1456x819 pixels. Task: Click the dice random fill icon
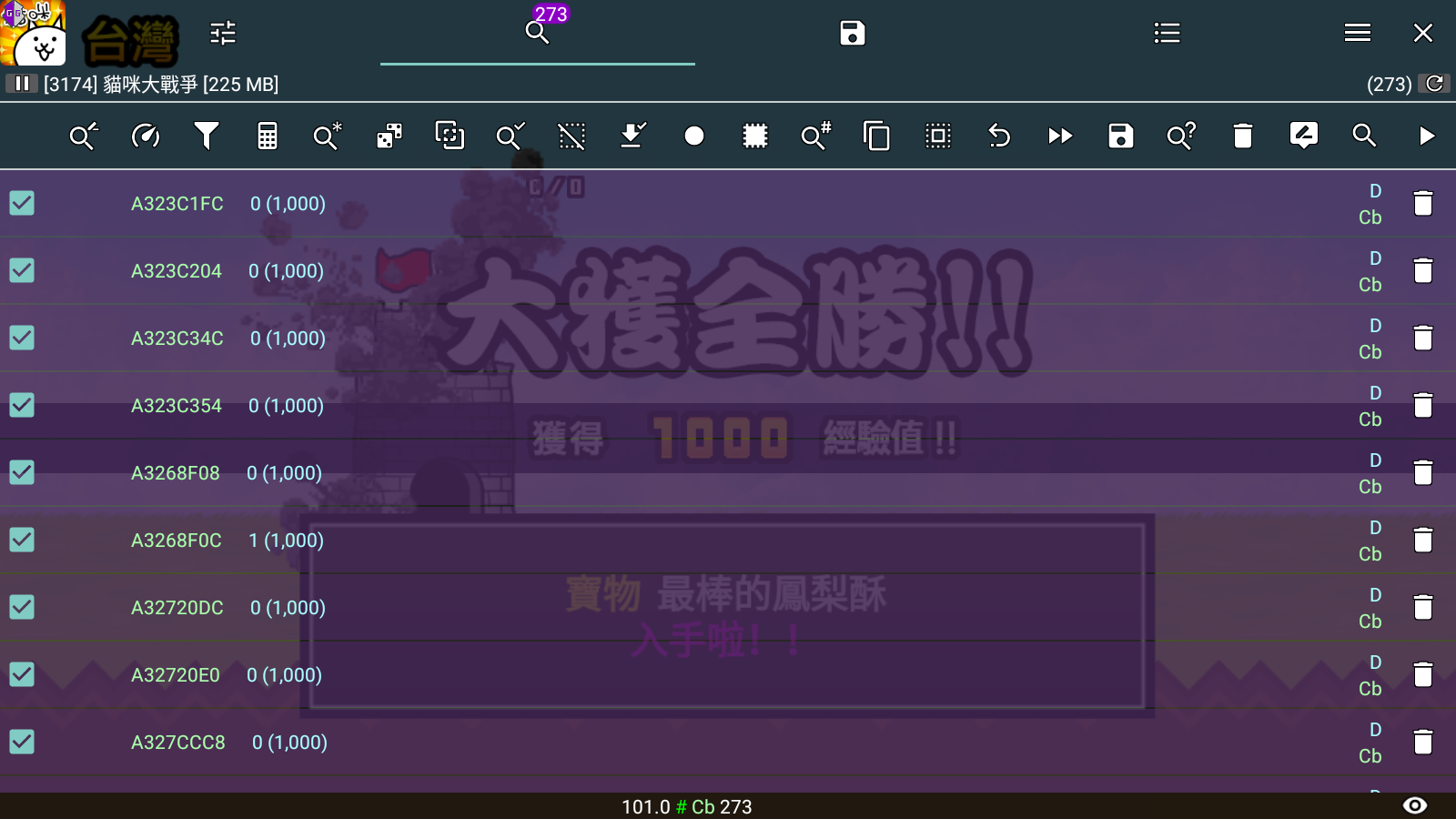coord(389,136)
